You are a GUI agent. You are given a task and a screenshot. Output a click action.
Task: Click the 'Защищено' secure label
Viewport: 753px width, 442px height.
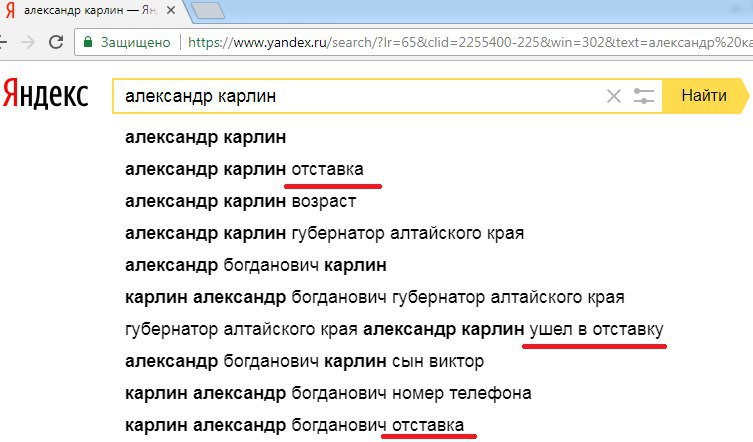(x=135, y=42)
